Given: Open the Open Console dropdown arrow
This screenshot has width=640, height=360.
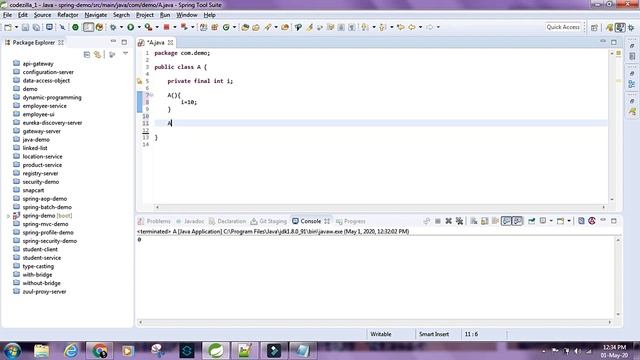Looking at the screenshot, I should point(569,221).
